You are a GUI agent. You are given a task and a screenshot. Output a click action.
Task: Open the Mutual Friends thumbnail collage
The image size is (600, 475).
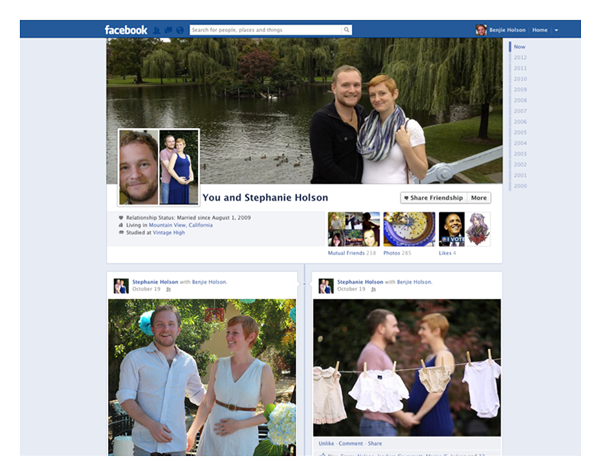click(354, 229)
